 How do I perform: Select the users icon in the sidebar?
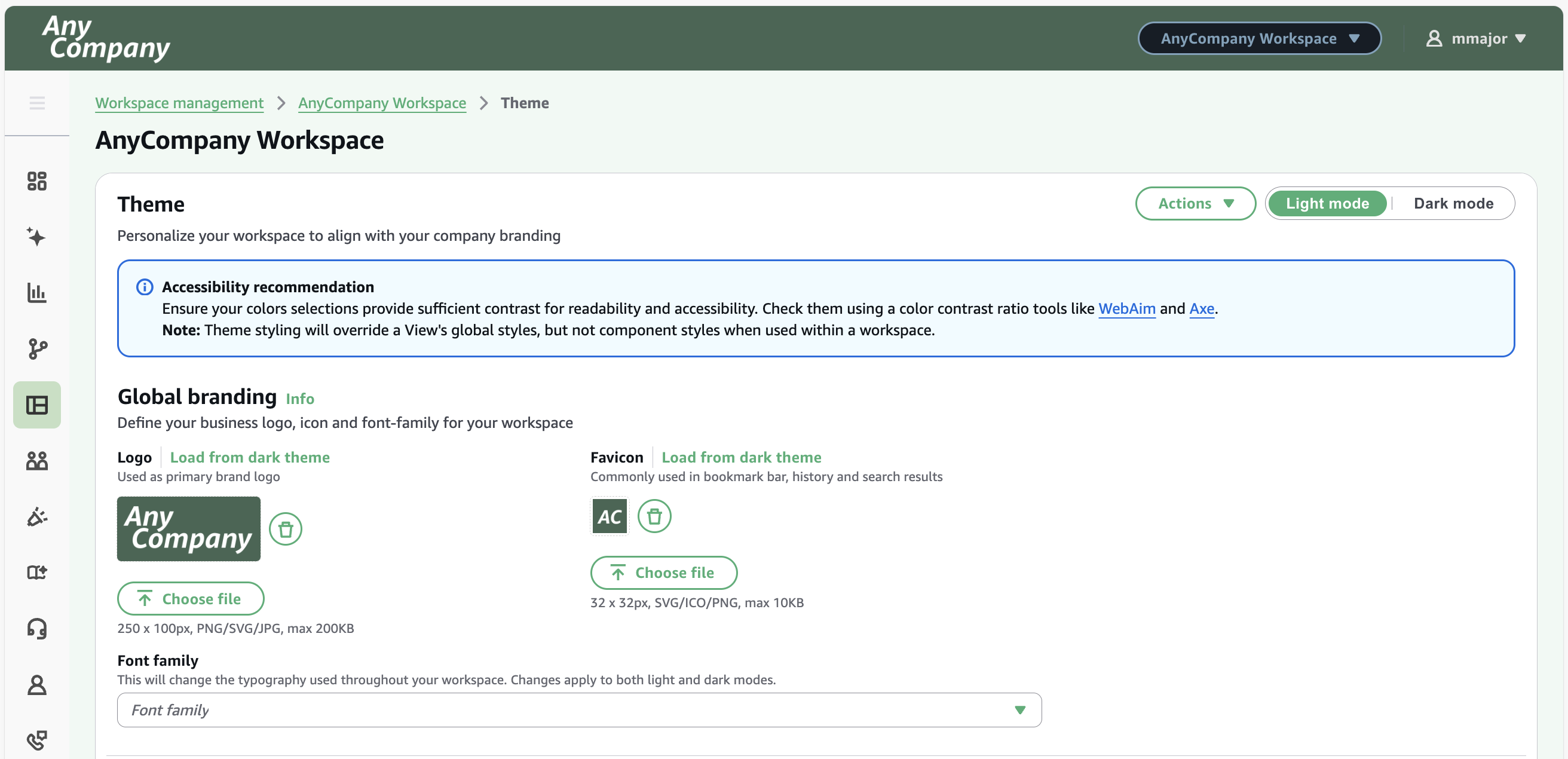click(x=36, y=460)
